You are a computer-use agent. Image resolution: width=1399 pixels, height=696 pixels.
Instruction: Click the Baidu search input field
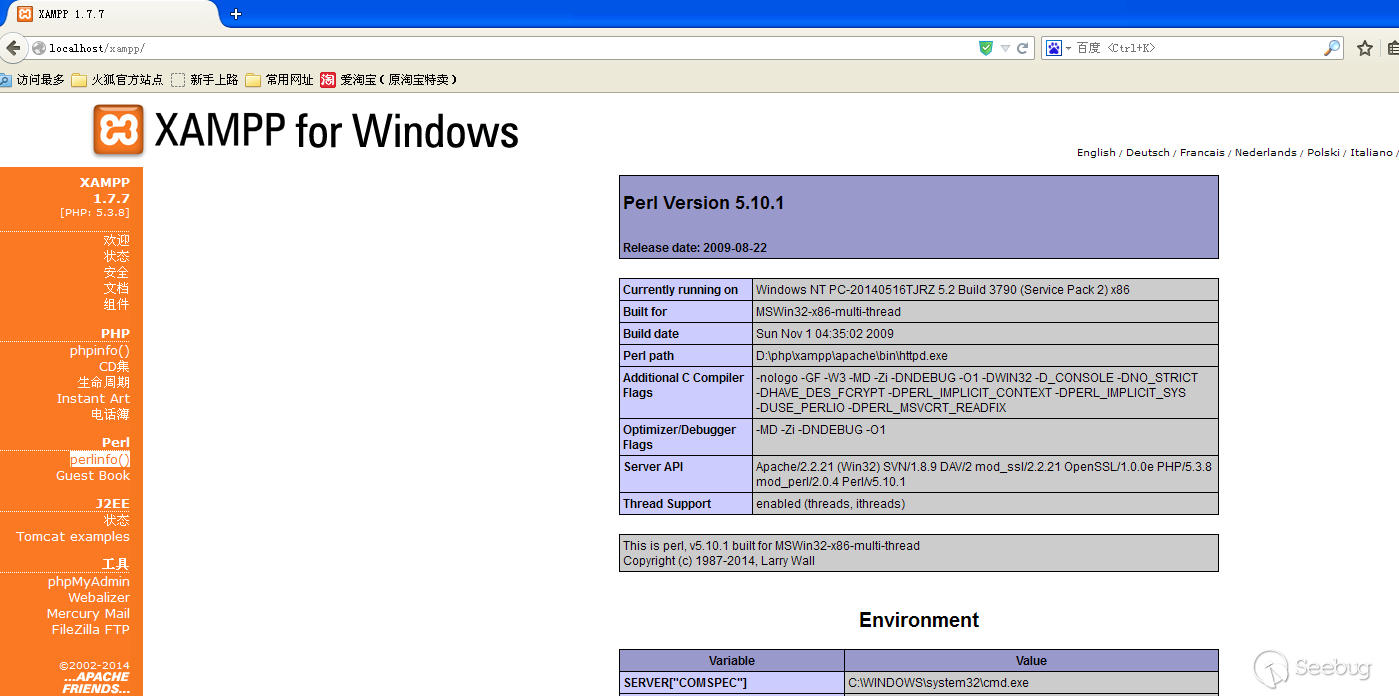pyautogui.click(x=1200, y=48)
